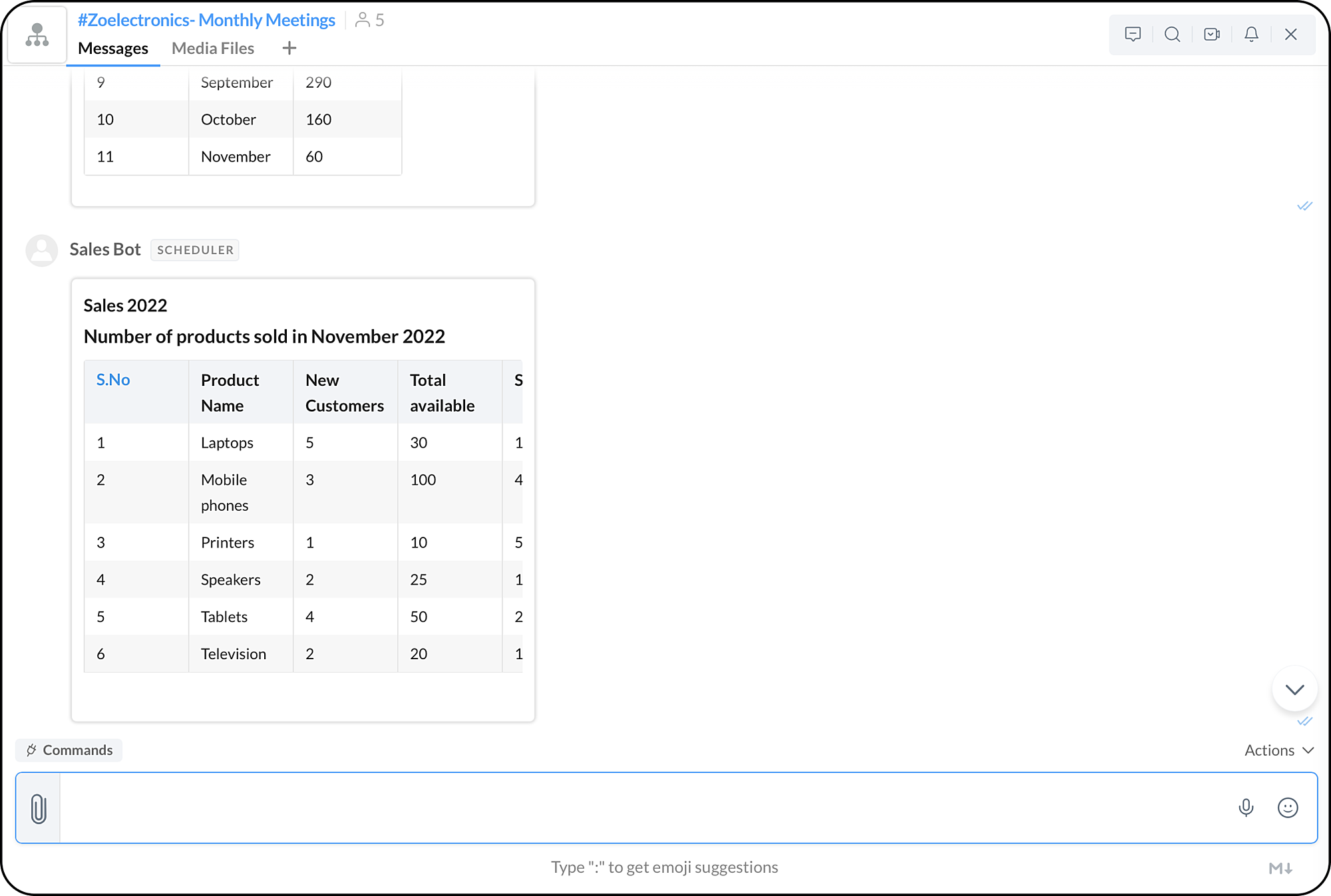Screen dimensions: 1331x896
Task: Open the Commands button
Action: [x=69, y=750]
